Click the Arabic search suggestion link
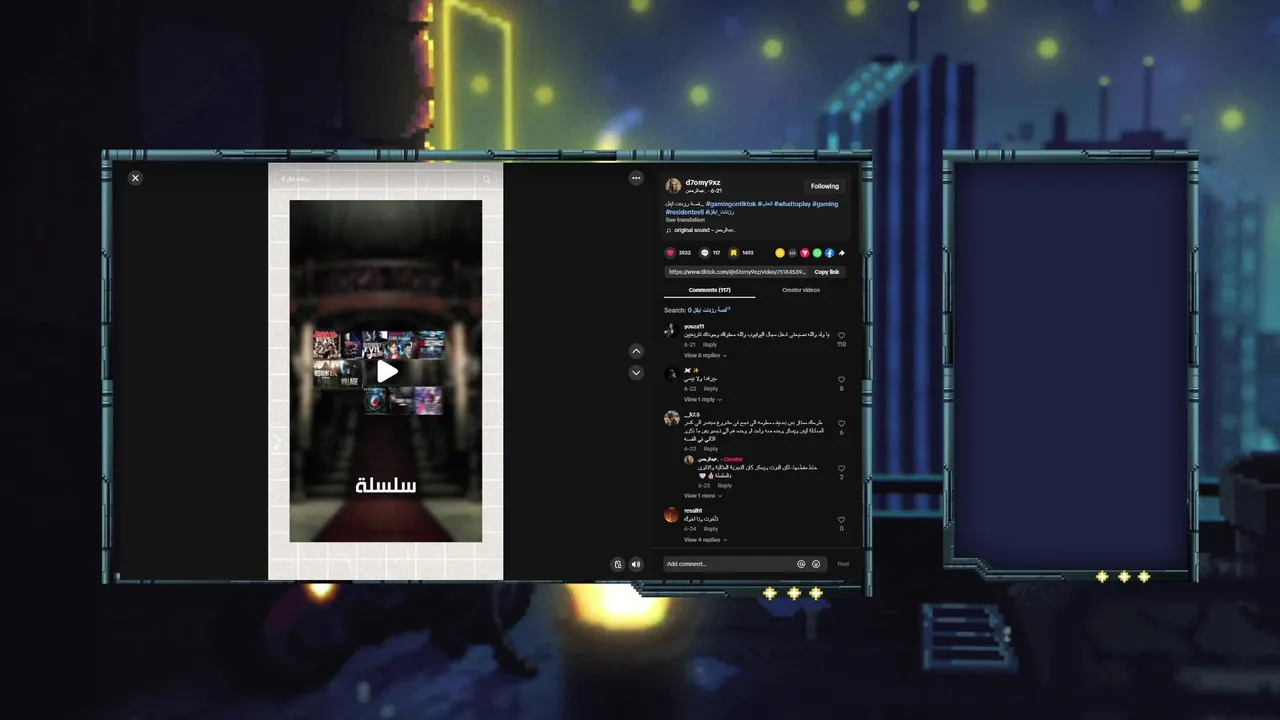 [x=709, y=310]
